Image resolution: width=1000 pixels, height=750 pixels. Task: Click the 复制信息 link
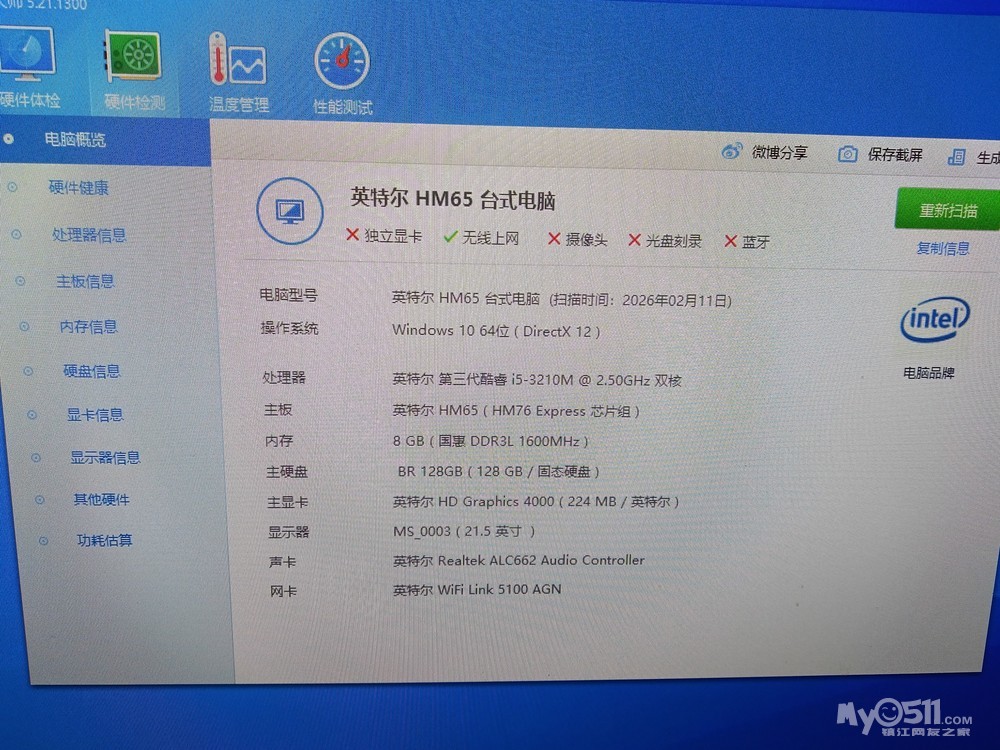pos(943,248)
